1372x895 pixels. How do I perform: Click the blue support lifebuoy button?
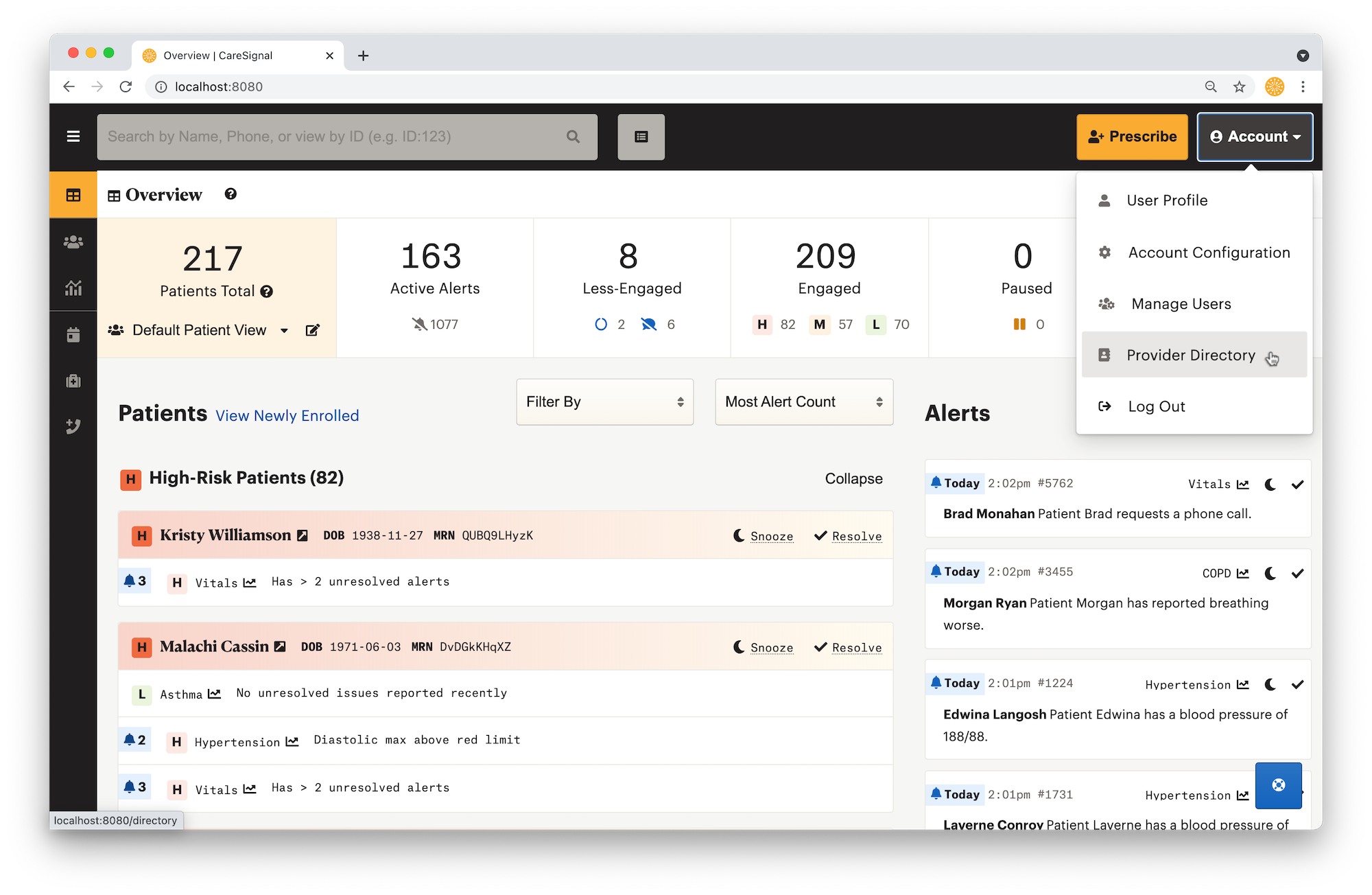[x=1279, y=785]
